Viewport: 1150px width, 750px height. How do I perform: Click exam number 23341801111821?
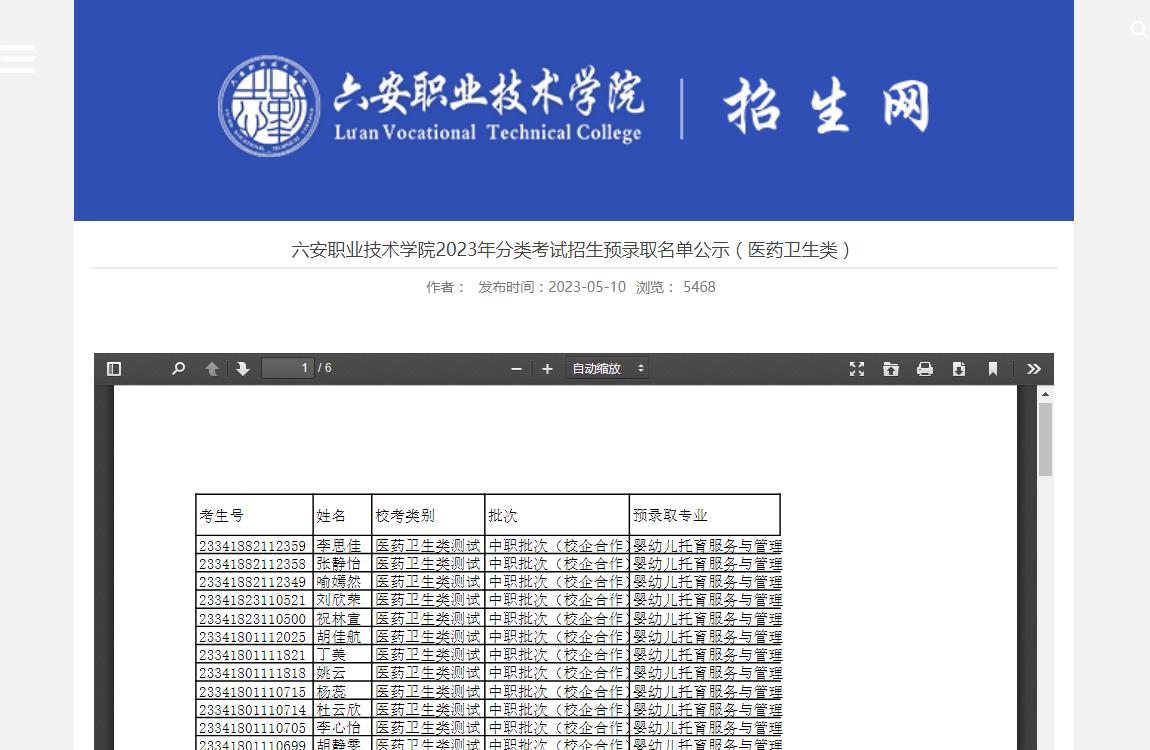click(x=252, y=655)
